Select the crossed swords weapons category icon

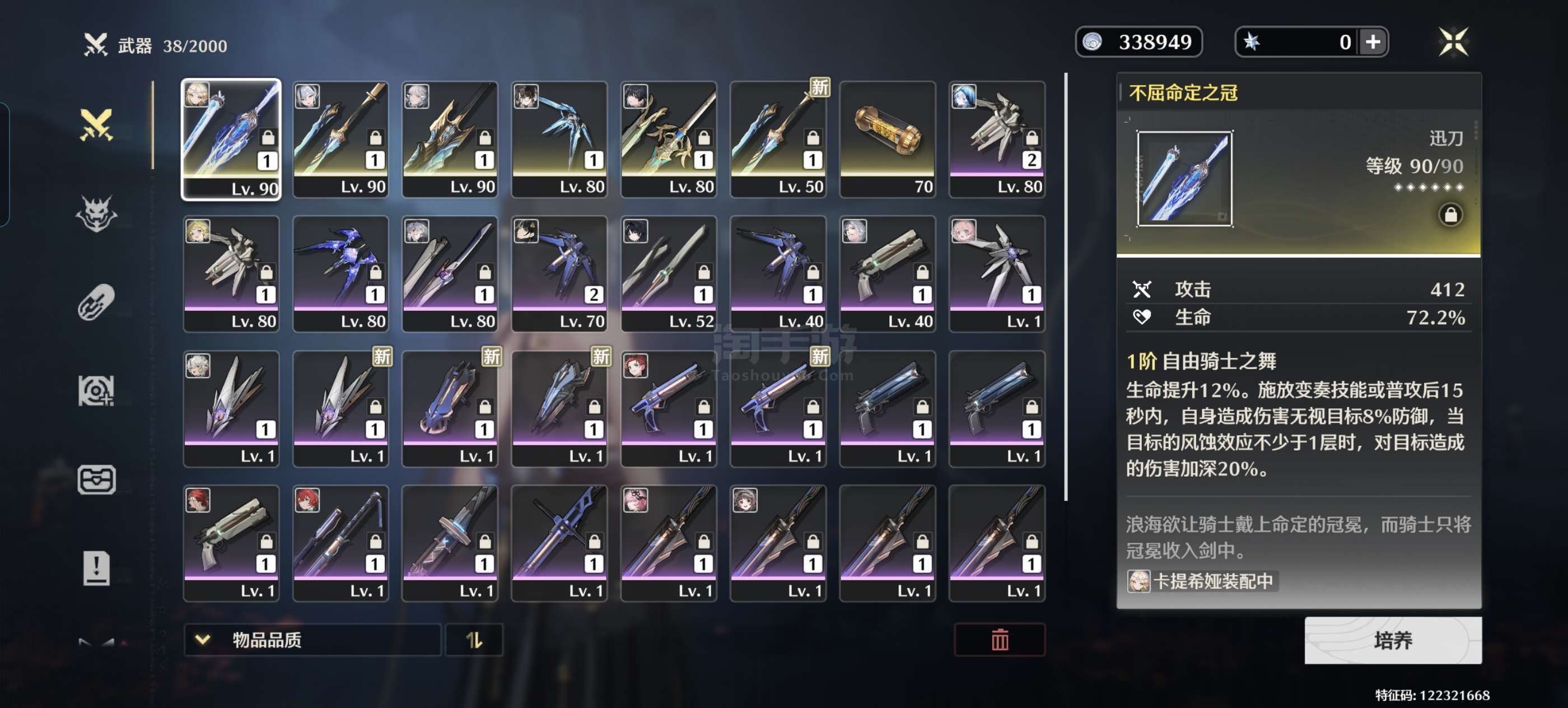coord(96,125)
